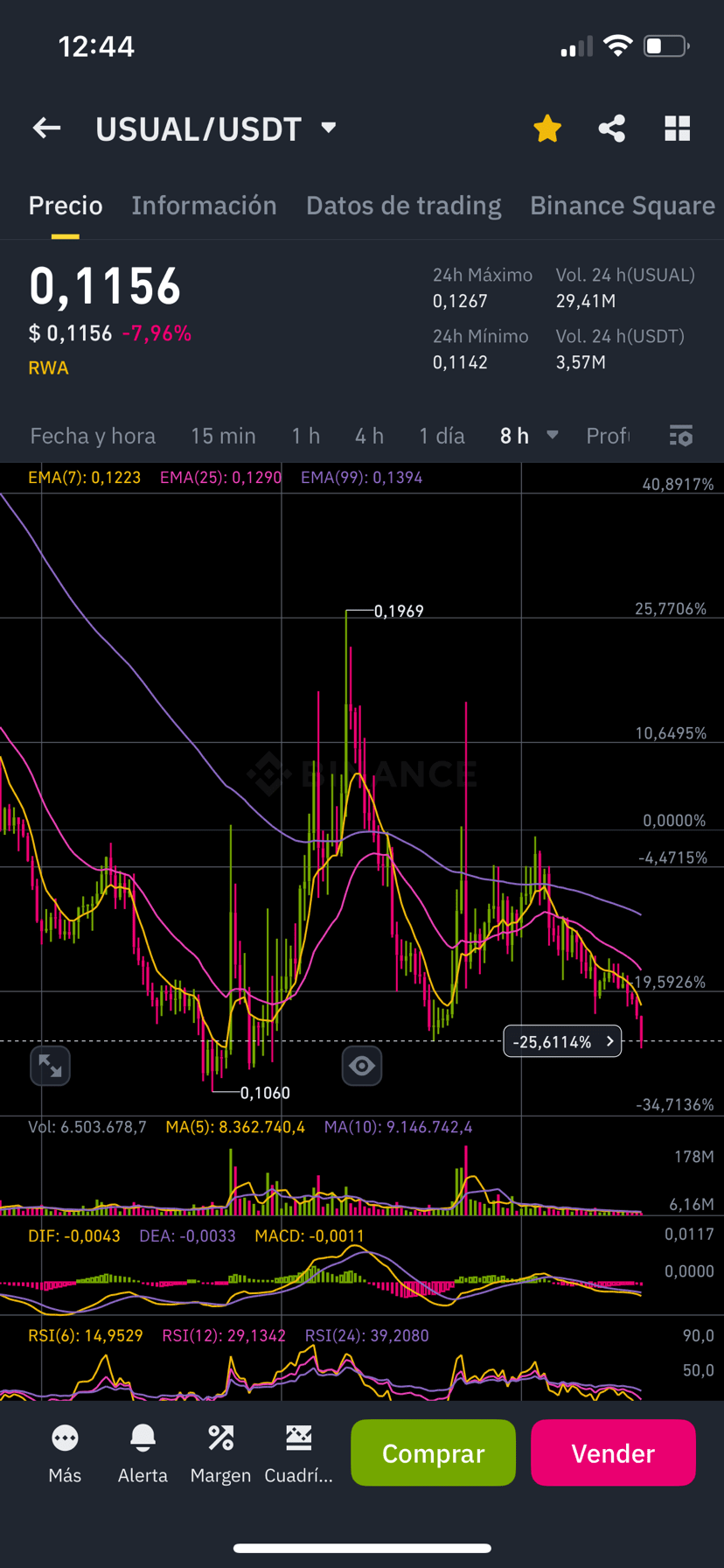Tap the EMA(7): 0,1223 indicator label
This screenshot has width=724, height=1568.
pos(84,478)
